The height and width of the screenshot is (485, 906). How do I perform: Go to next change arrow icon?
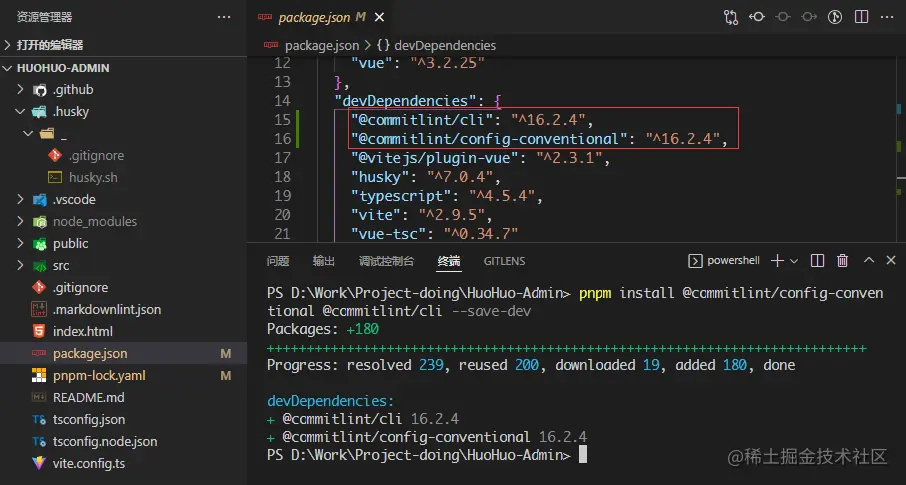point(809,17)
